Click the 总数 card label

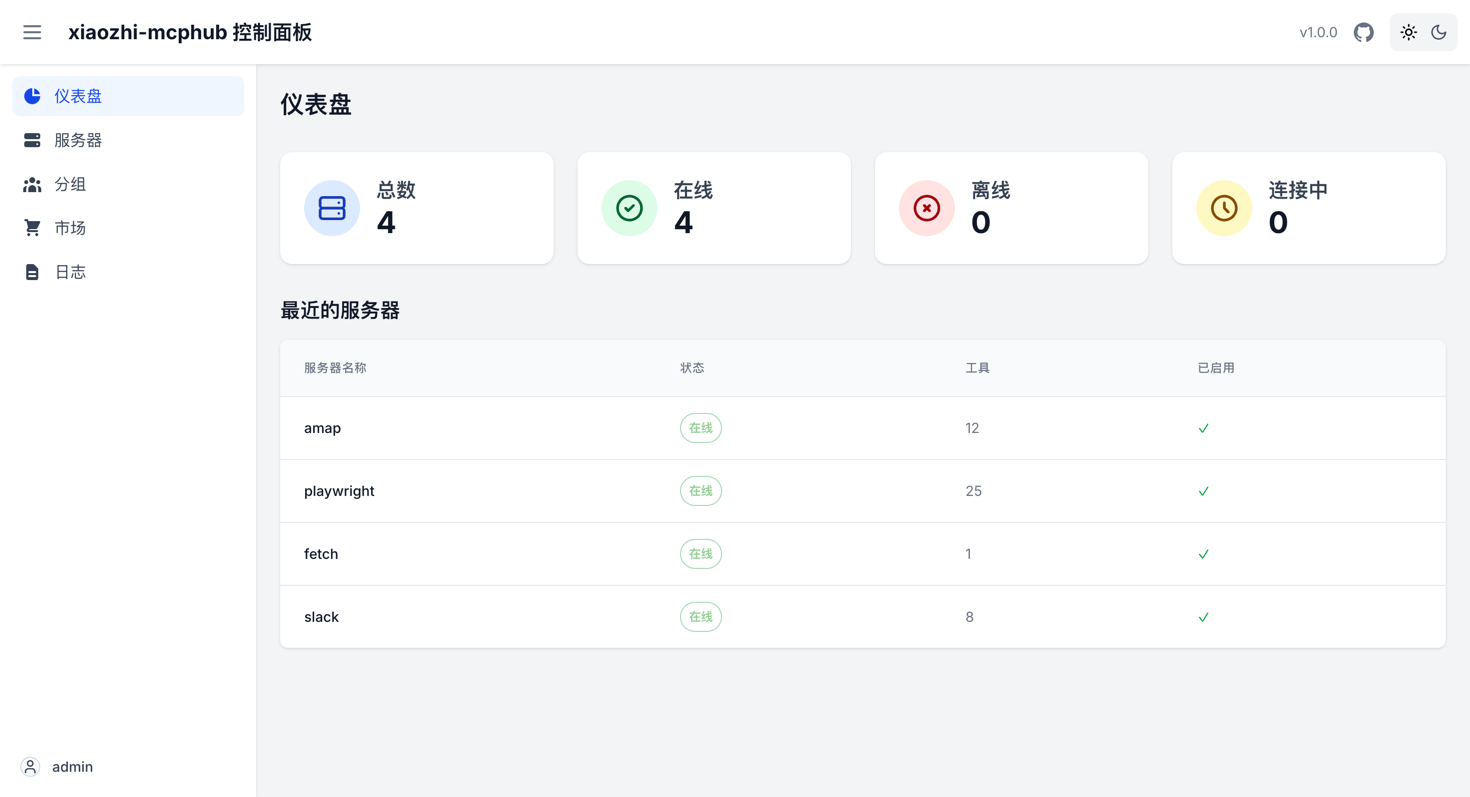pos(396,190)
